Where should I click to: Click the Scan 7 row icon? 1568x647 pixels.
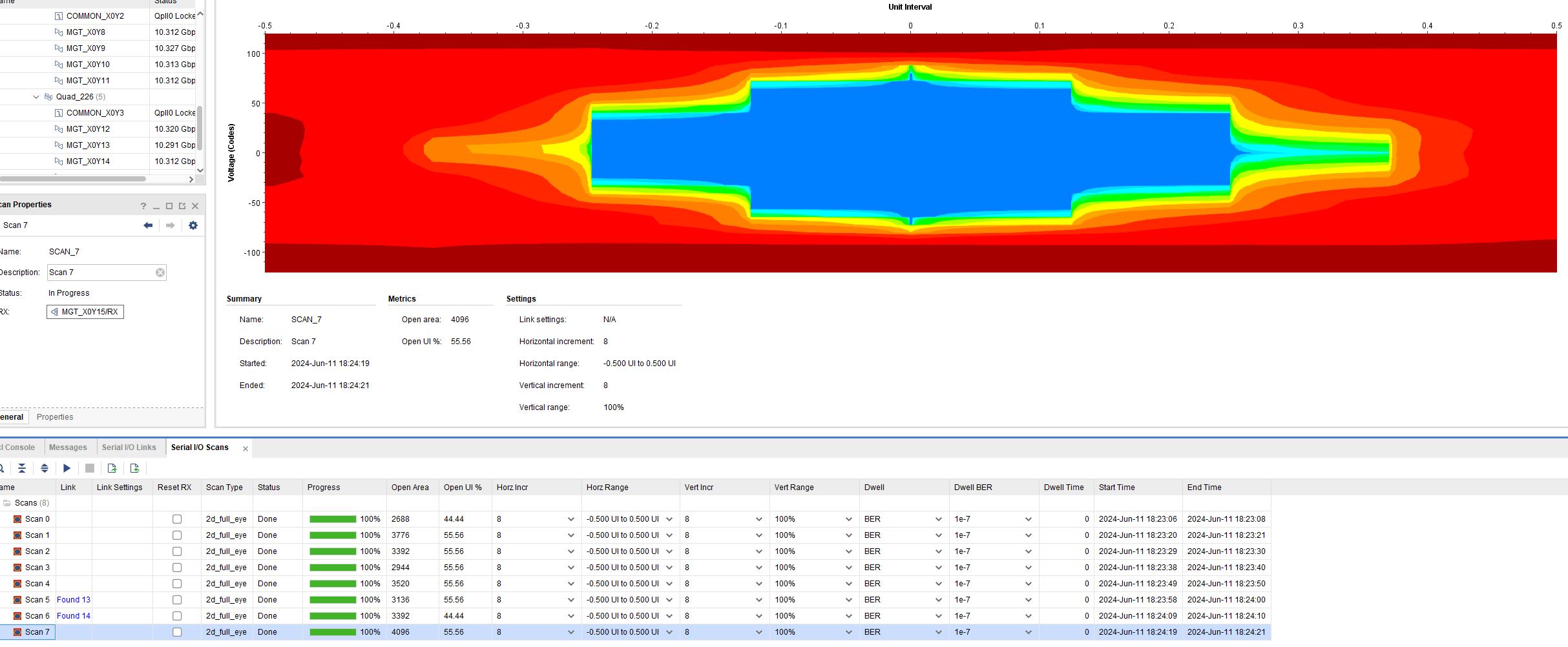17,632
